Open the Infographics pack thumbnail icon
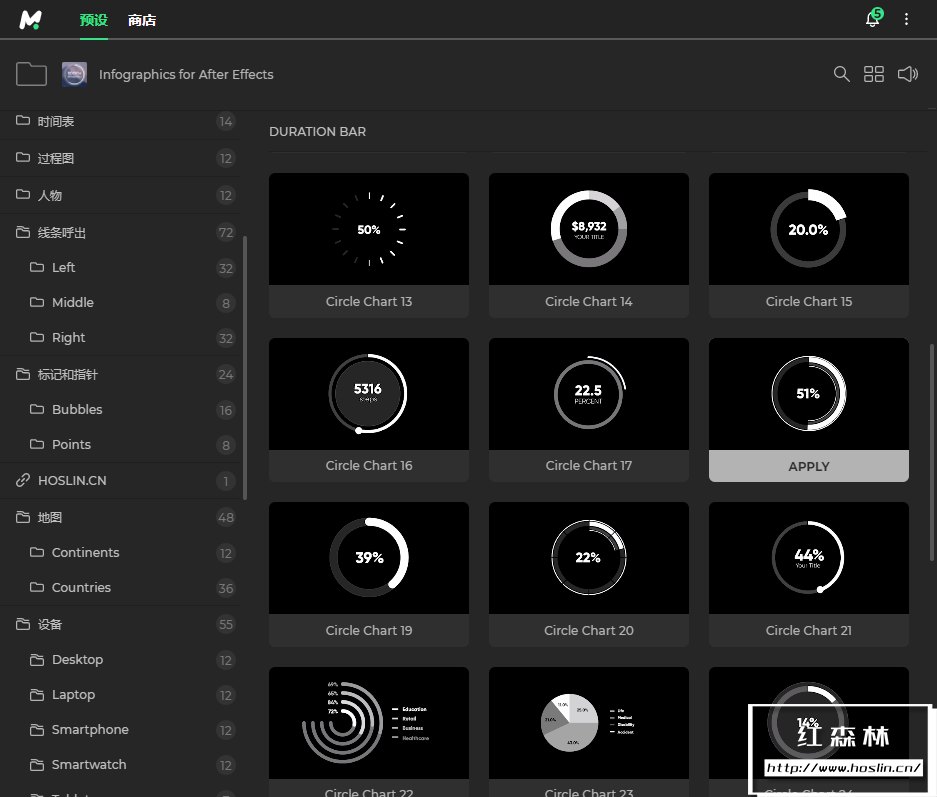Image resolution: width=937 pixels, height=797 pixels. [74, 74]
